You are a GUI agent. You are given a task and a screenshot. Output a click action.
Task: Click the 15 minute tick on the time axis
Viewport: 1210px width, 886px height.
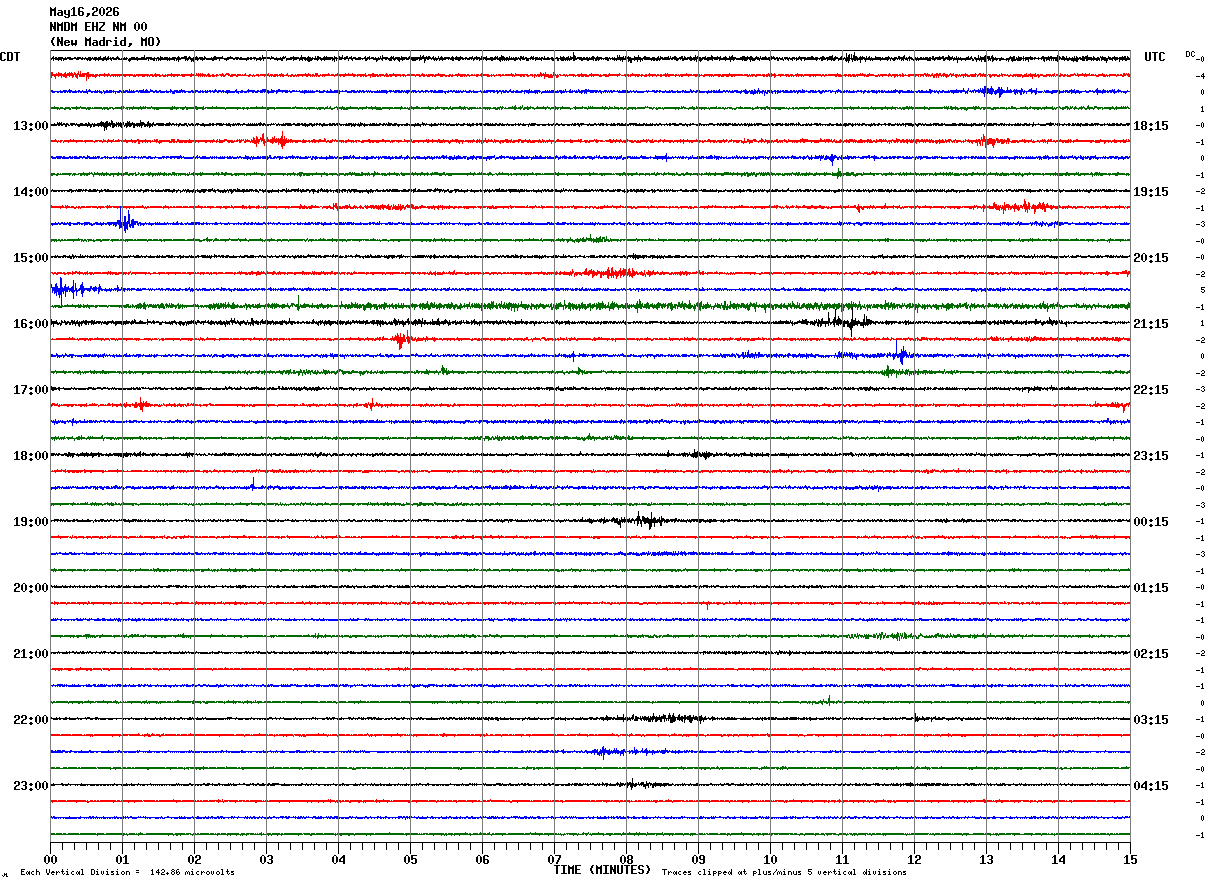pos(1129,859)
